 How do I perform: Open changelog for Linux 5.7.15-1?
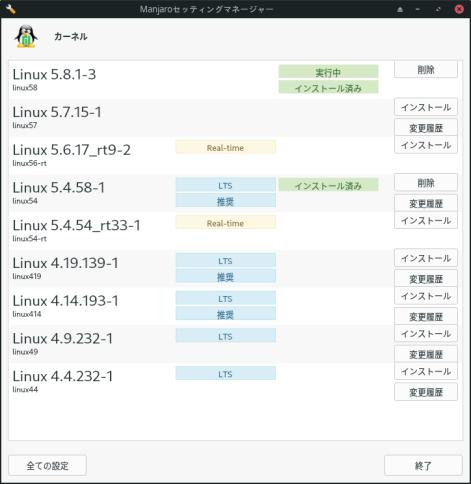click(426, 128)
